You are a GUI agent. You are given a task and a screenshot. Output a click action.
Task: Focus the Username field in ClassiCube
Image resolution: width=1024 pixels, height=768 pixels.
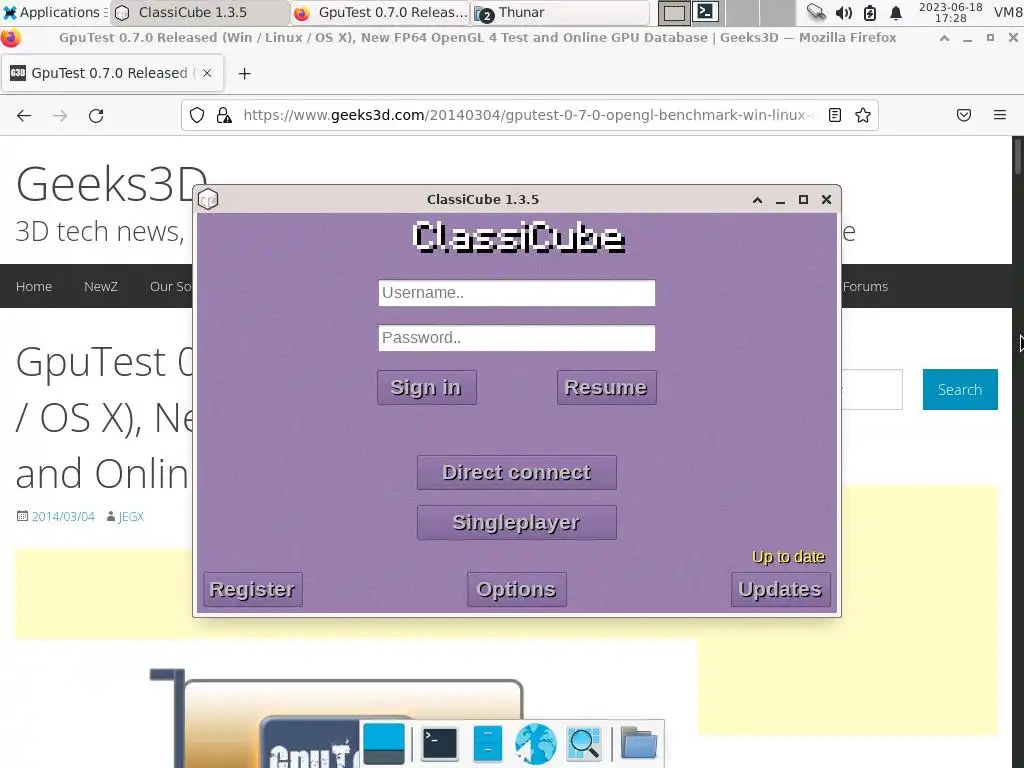517,293
